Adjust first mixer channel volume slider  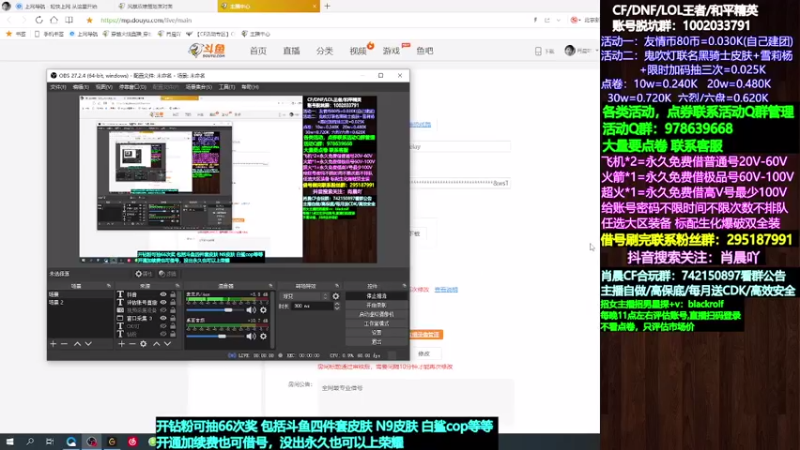click(215, 310)
